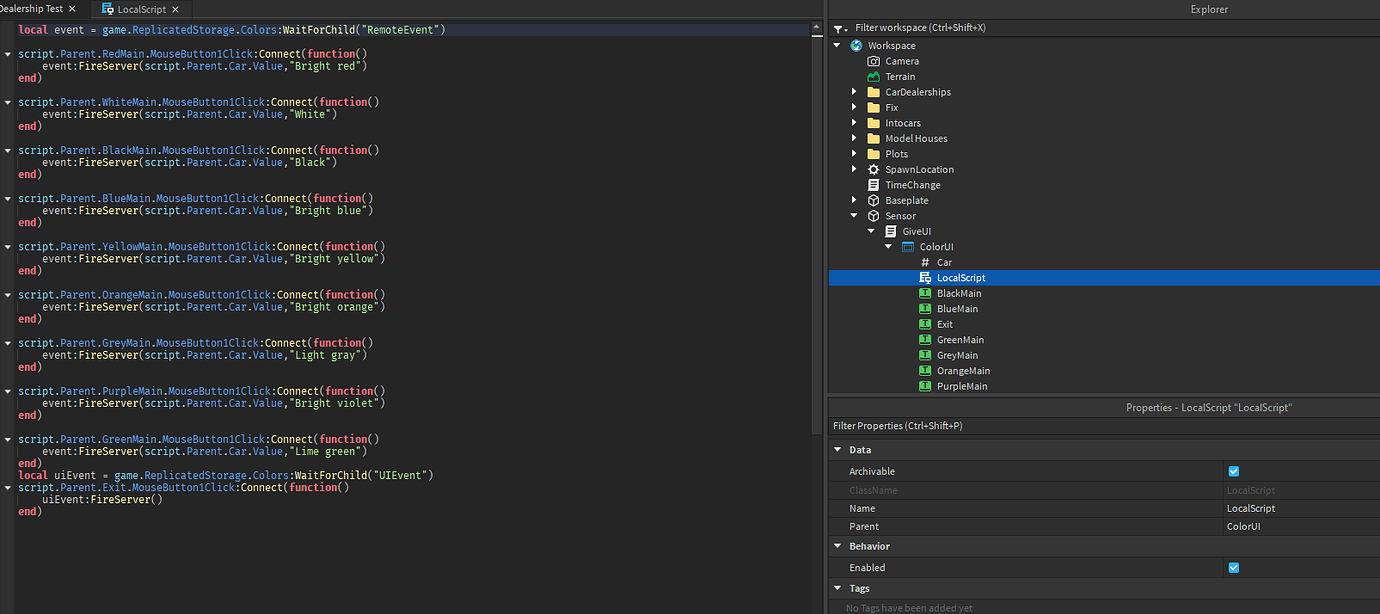Expand the Model Houses folder
The image size is (1380, 614).
(853, 138)
